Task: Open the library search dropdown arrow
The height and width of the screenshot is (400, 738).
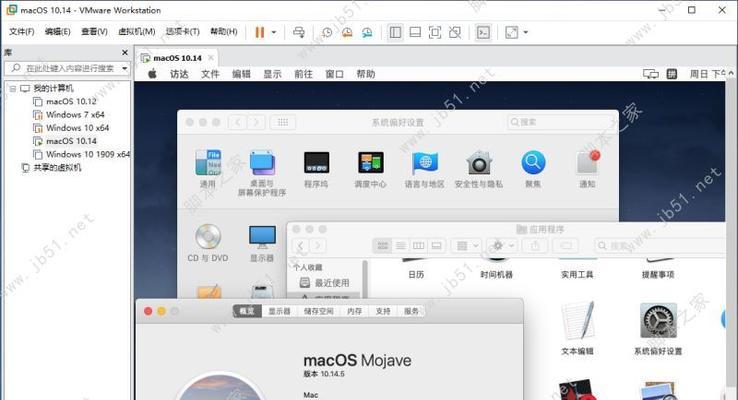Action: point(124,68)
